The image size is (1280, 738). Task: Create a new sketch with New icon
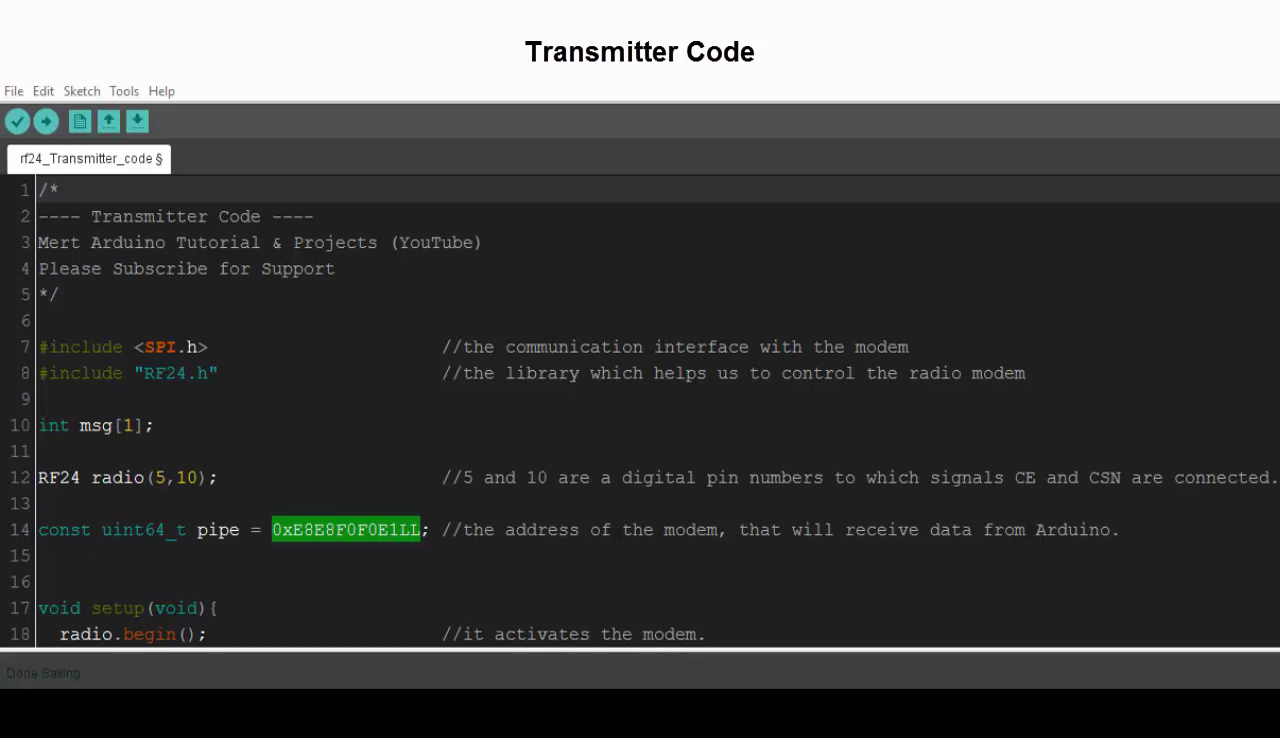coord(80,122)
